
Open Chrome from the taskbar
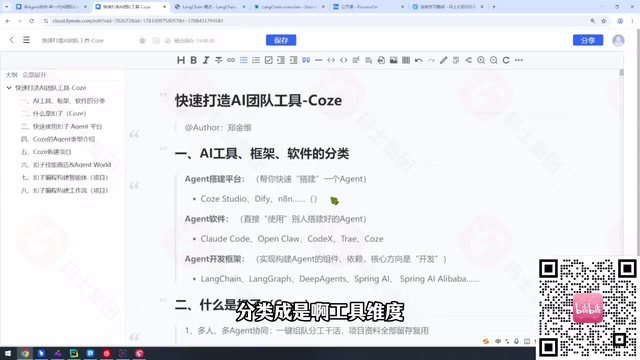coord(25,353)
